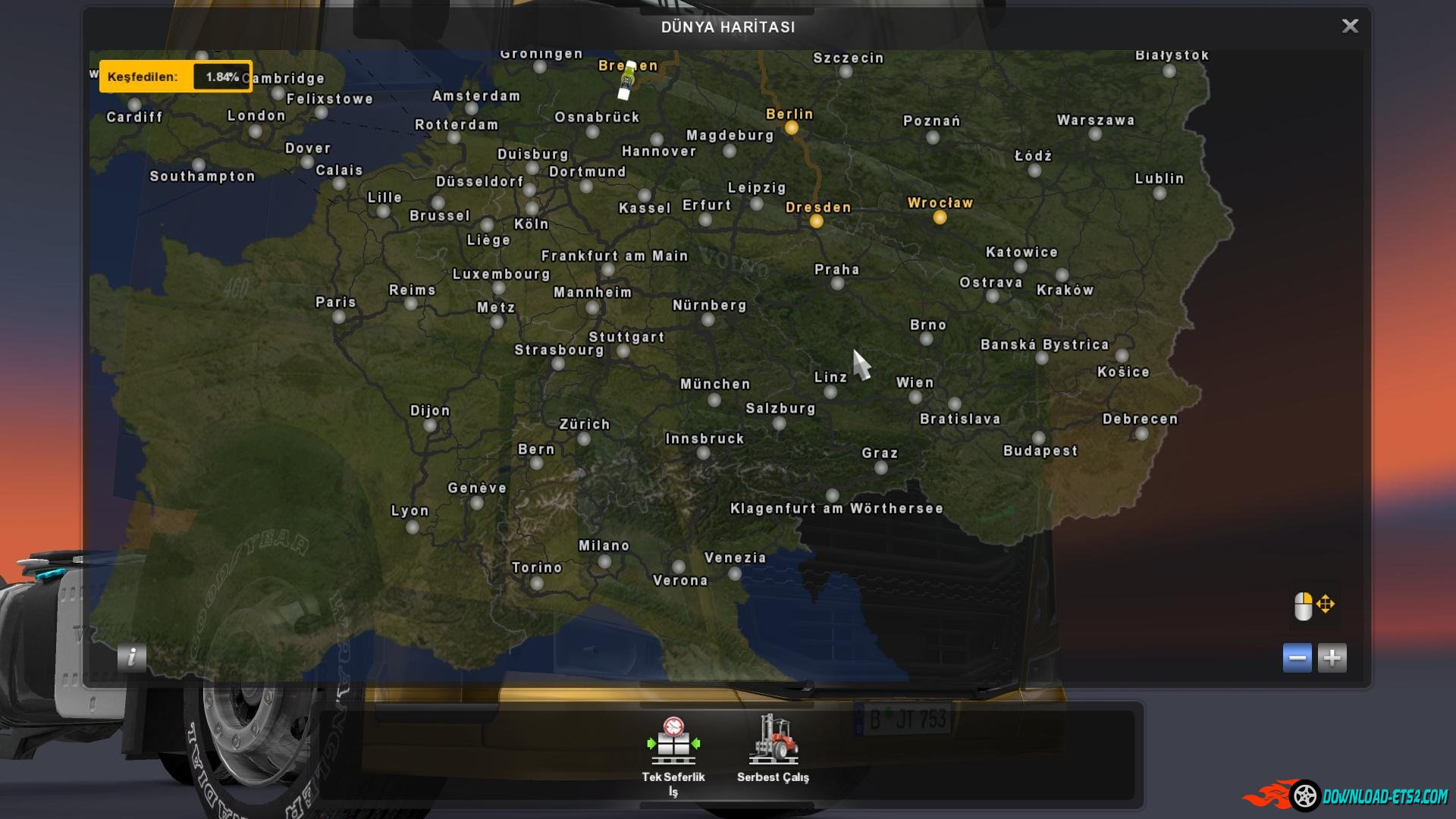1456x819 pixels.
Task: Click the Luxembourg city label
Action: pos(501,275)
